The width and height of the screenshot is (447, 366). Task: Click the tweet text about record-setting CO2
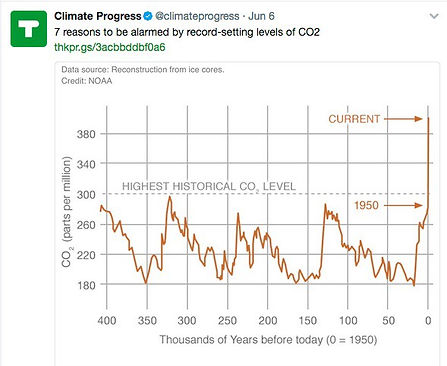point(187,32)
